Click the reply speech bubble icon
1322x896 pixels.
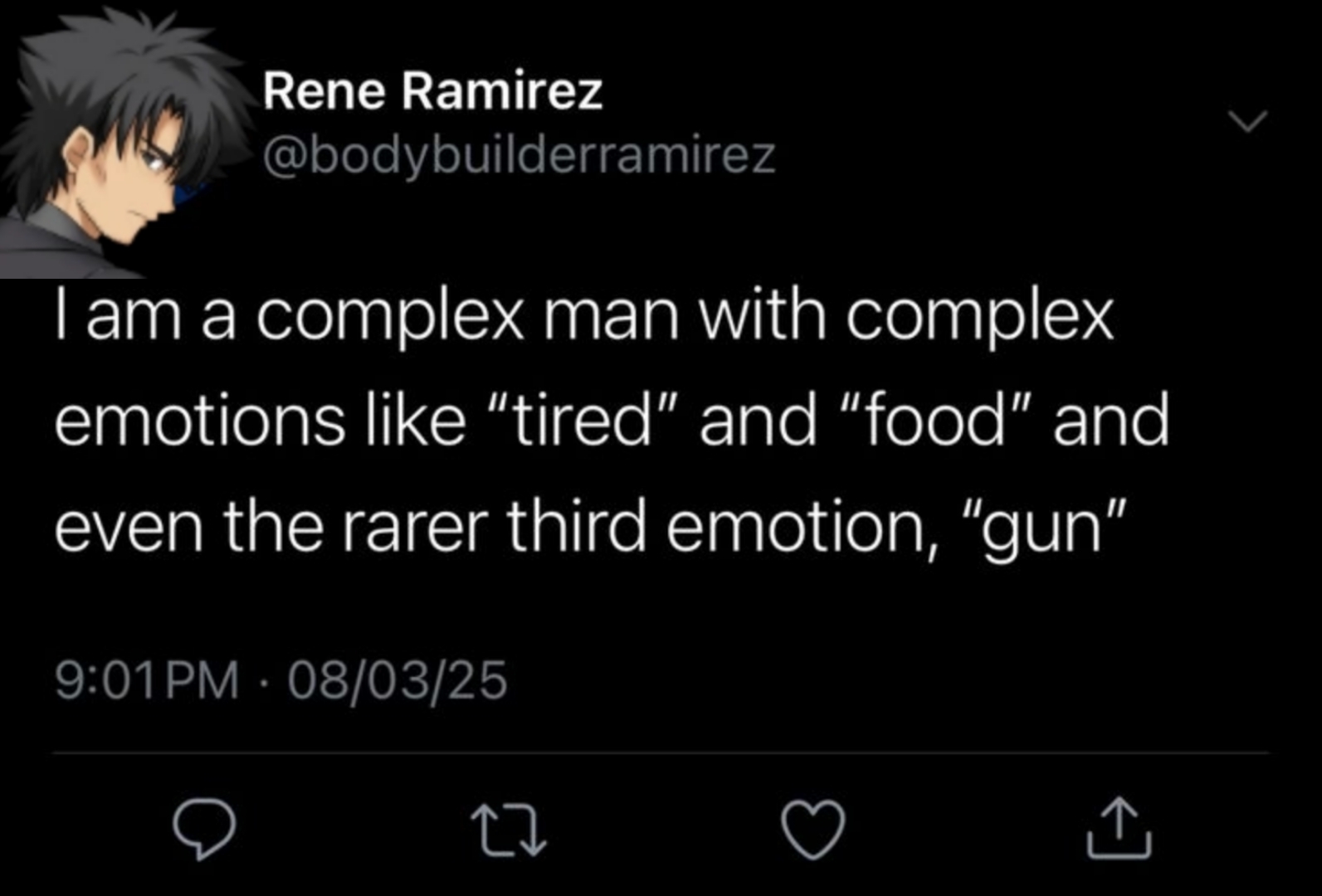203,828
